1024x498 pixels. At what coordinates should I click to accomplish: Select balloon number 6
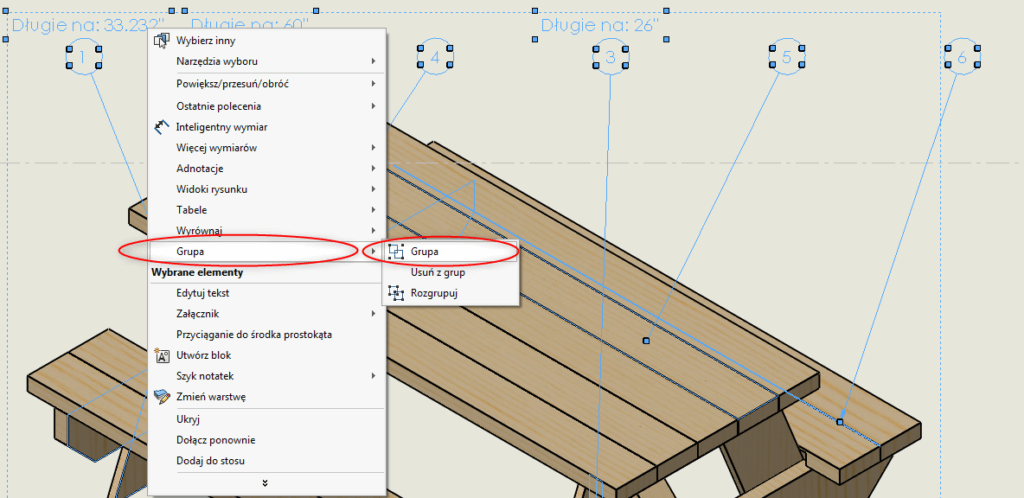pyautogui.click(x=962, y=57)
